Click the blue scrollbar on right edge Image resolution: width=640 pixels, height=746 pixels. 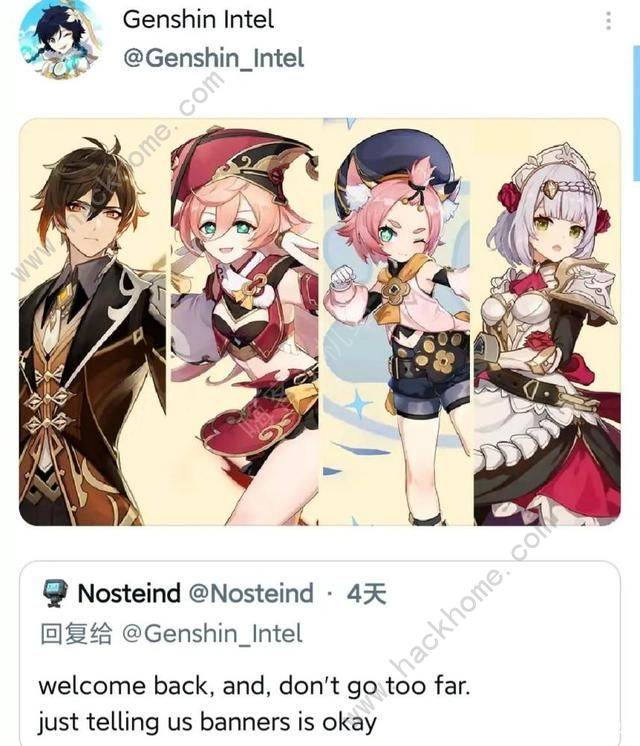tap(636, 113)
